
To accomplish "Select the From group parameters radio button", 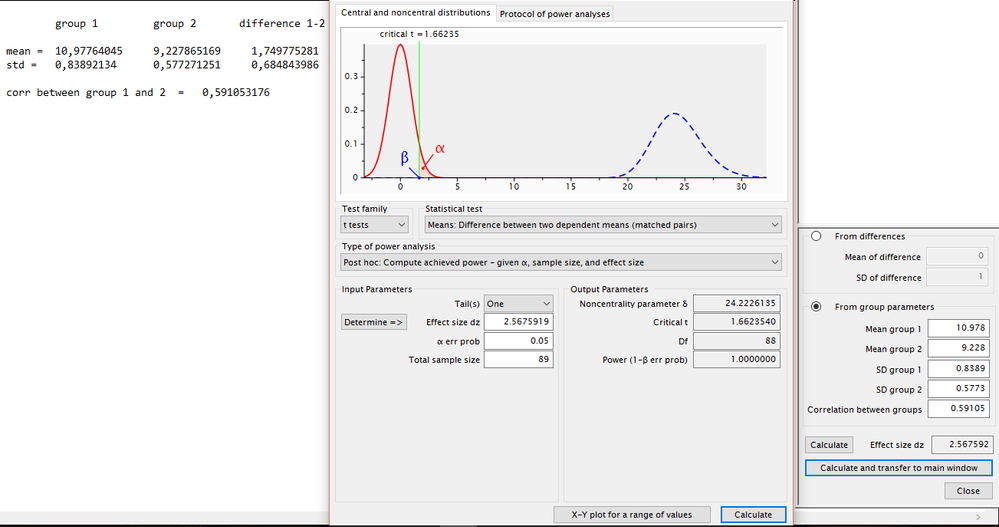I will click(816, 307).
